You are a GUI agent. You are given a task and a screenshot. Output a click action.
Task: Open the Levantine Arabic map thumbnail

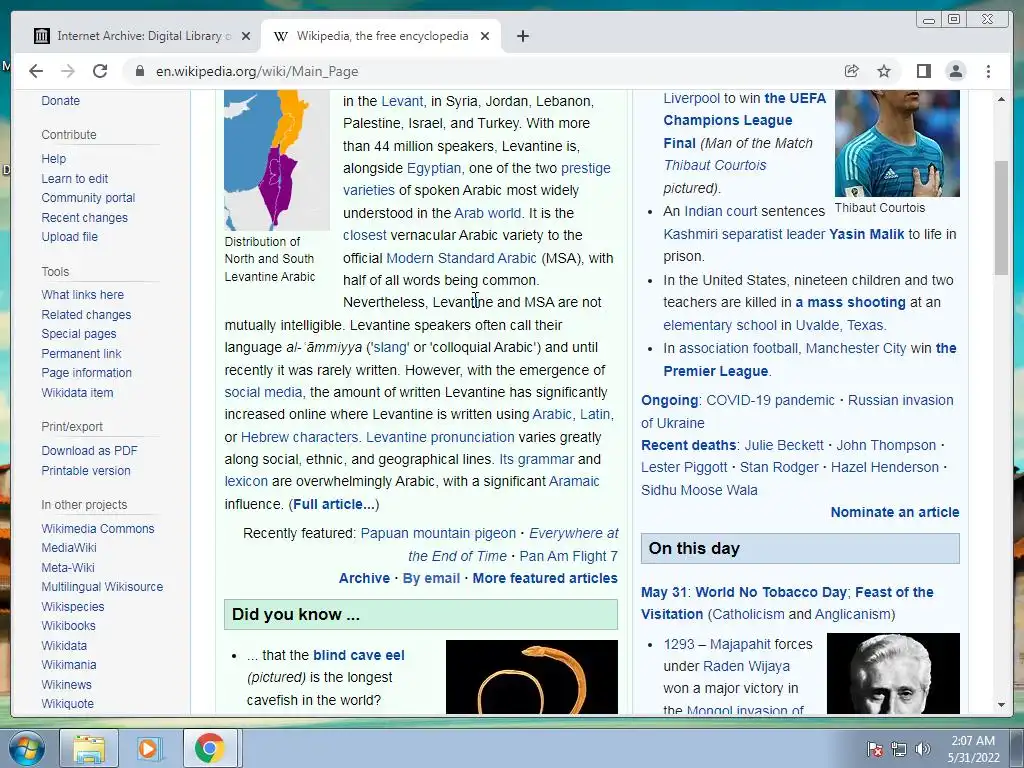point(277,160)
